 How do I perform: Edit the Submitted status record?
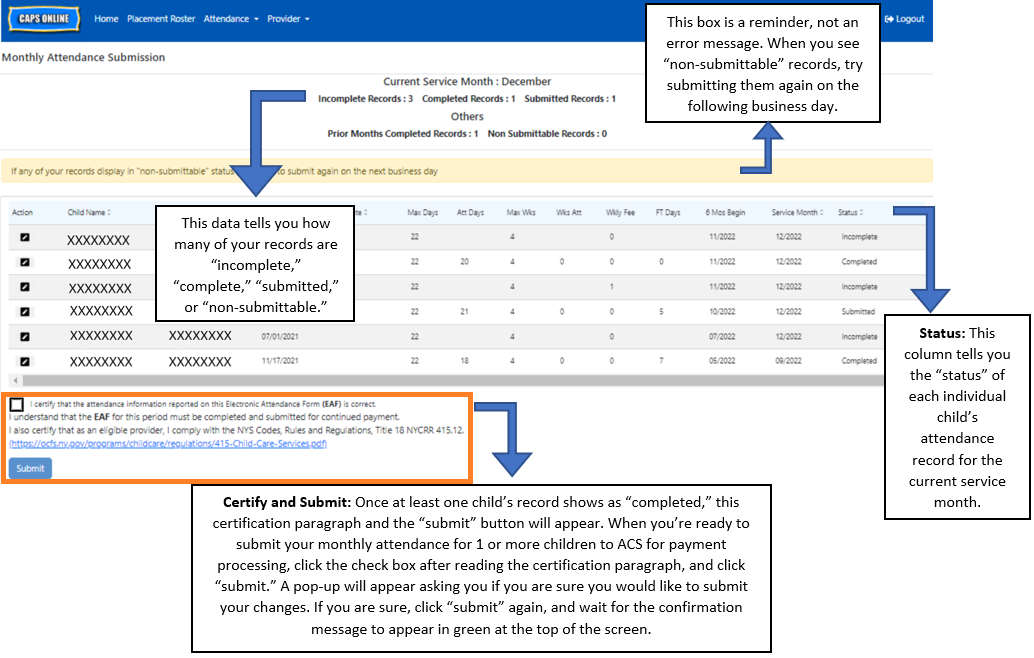(x=25, y=311)
